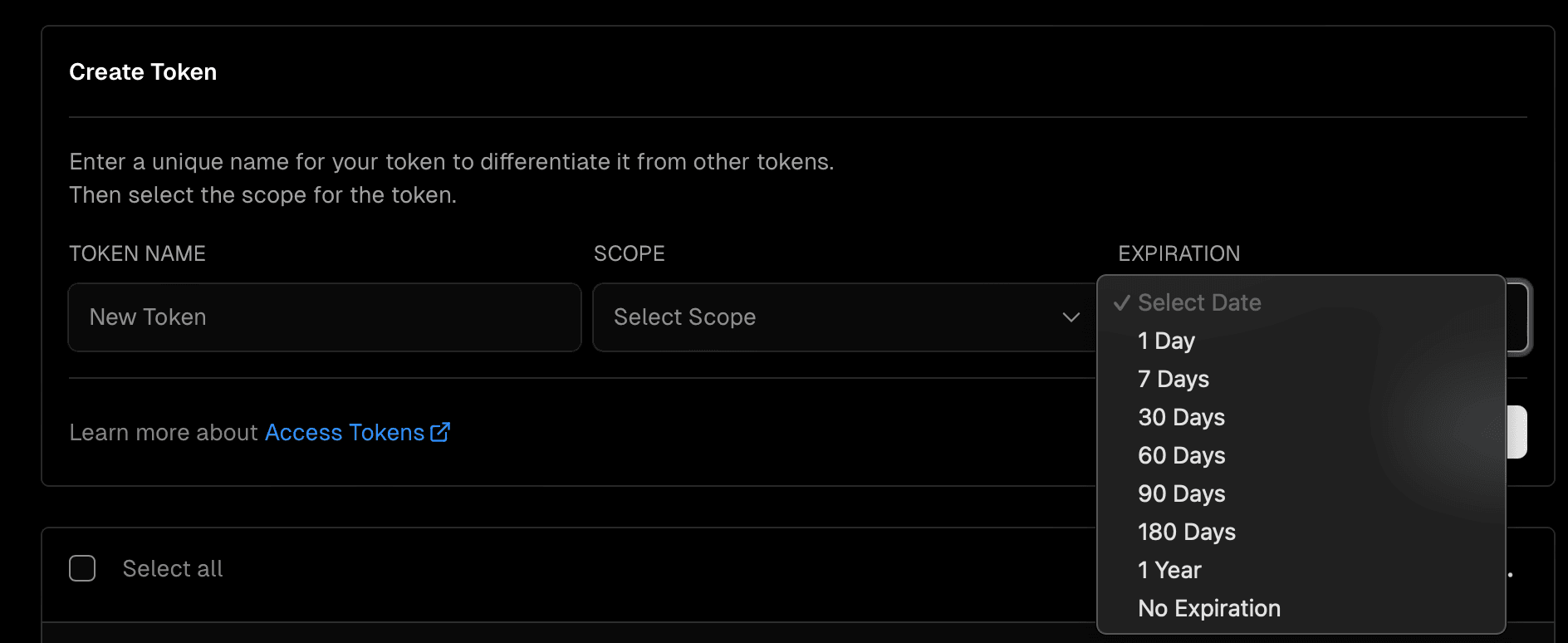Click the checkmark next to Select Date
The height and width of the screenshot is (643, 1568).
click(x=1122, y=303)
